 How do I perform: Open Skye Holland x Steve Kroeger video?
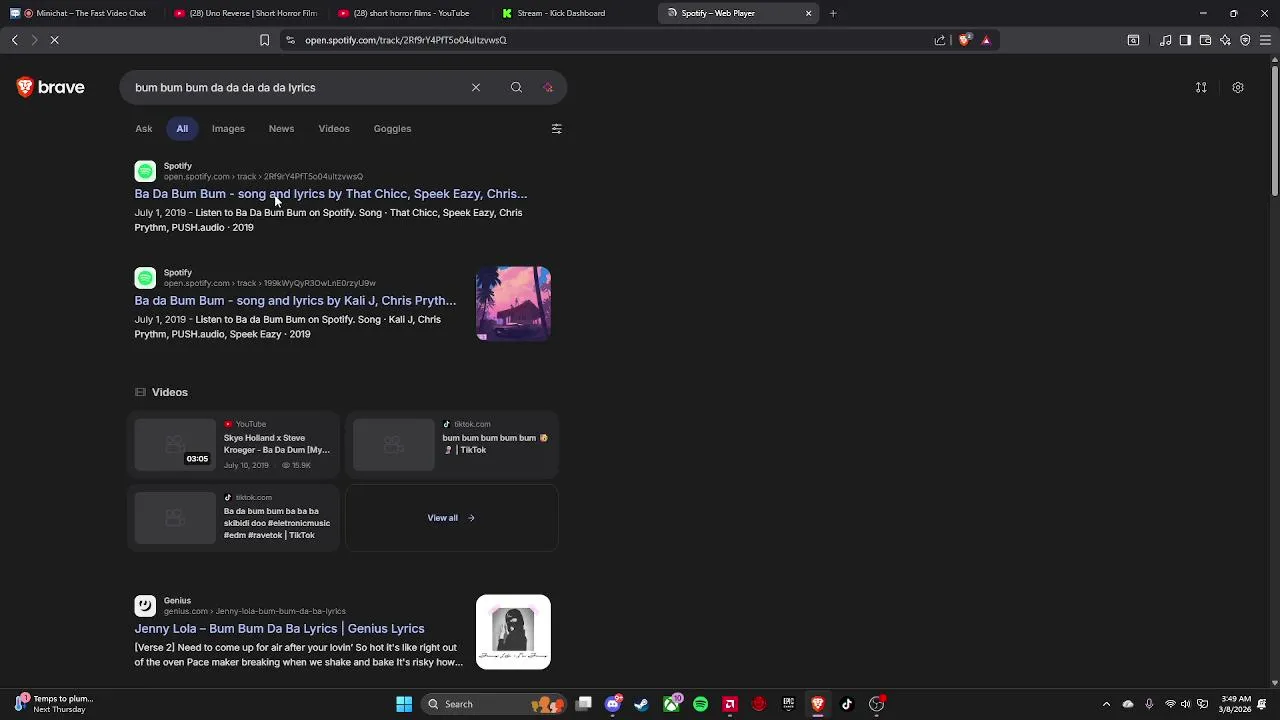(x=232, y=445)
